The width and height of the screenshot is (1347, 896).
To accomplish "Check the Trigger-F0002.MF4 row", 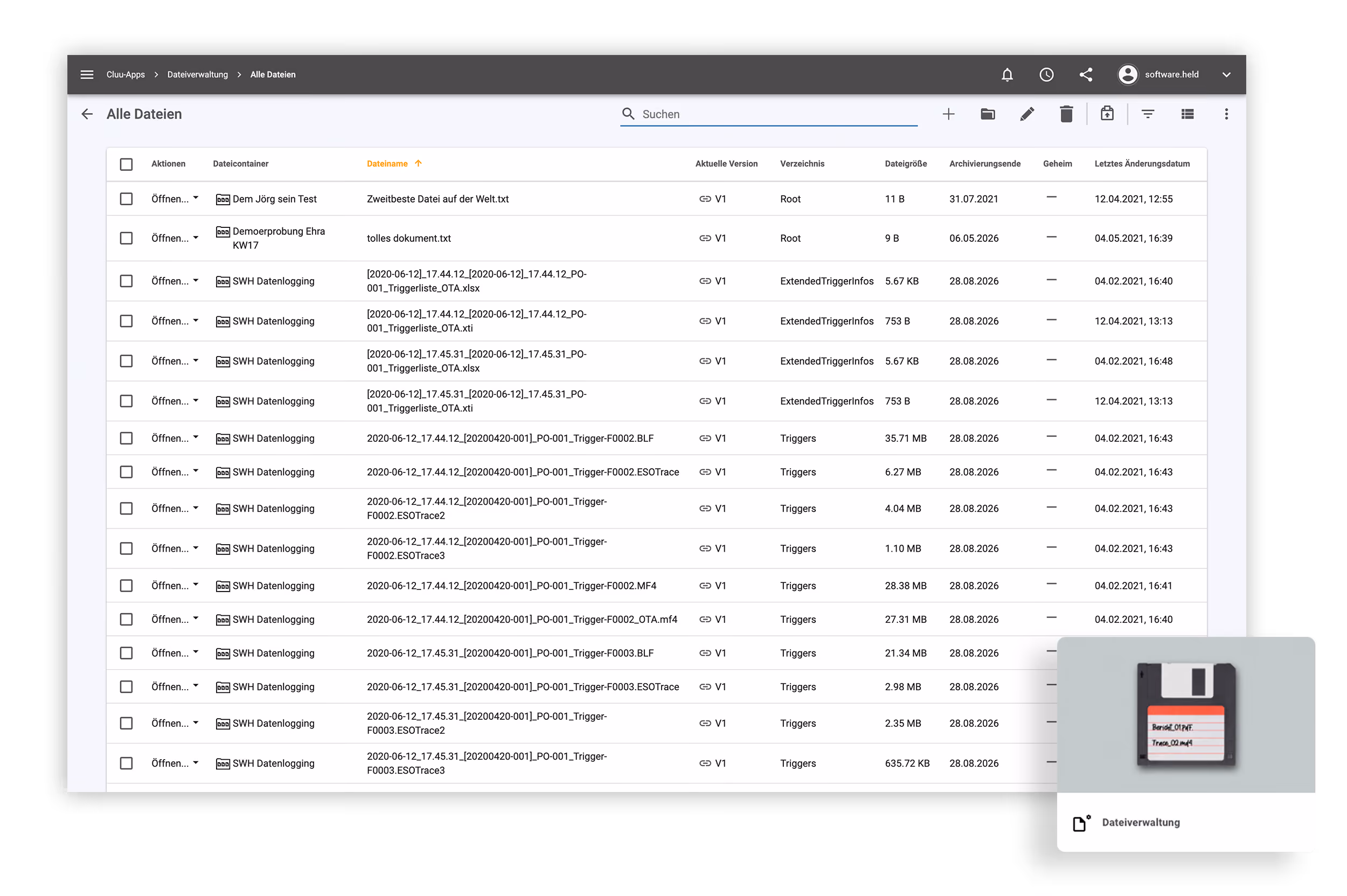I will [x=126, y=586].
